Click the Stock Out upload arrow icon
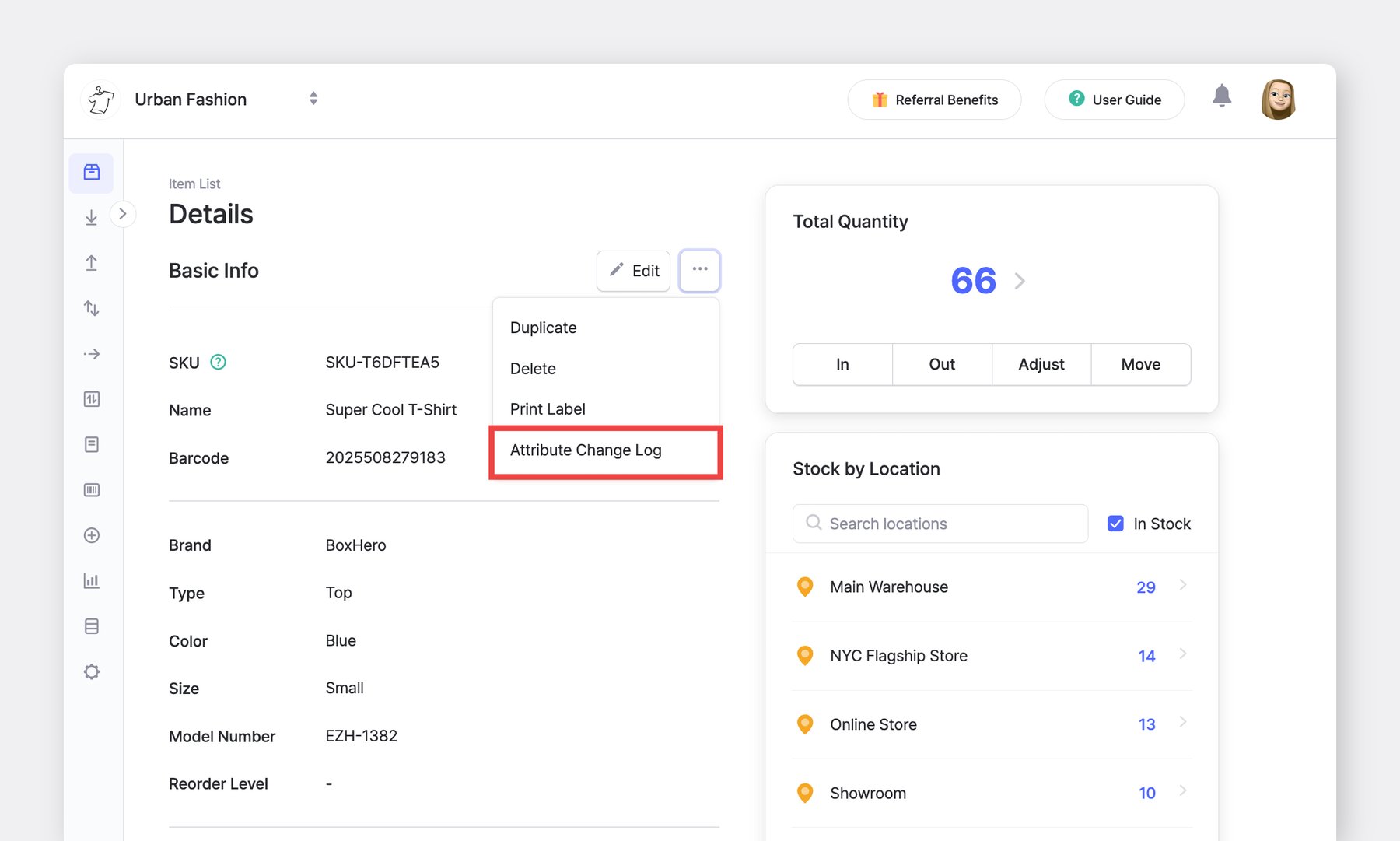1400x841 pixels. (x=92, y=263)
